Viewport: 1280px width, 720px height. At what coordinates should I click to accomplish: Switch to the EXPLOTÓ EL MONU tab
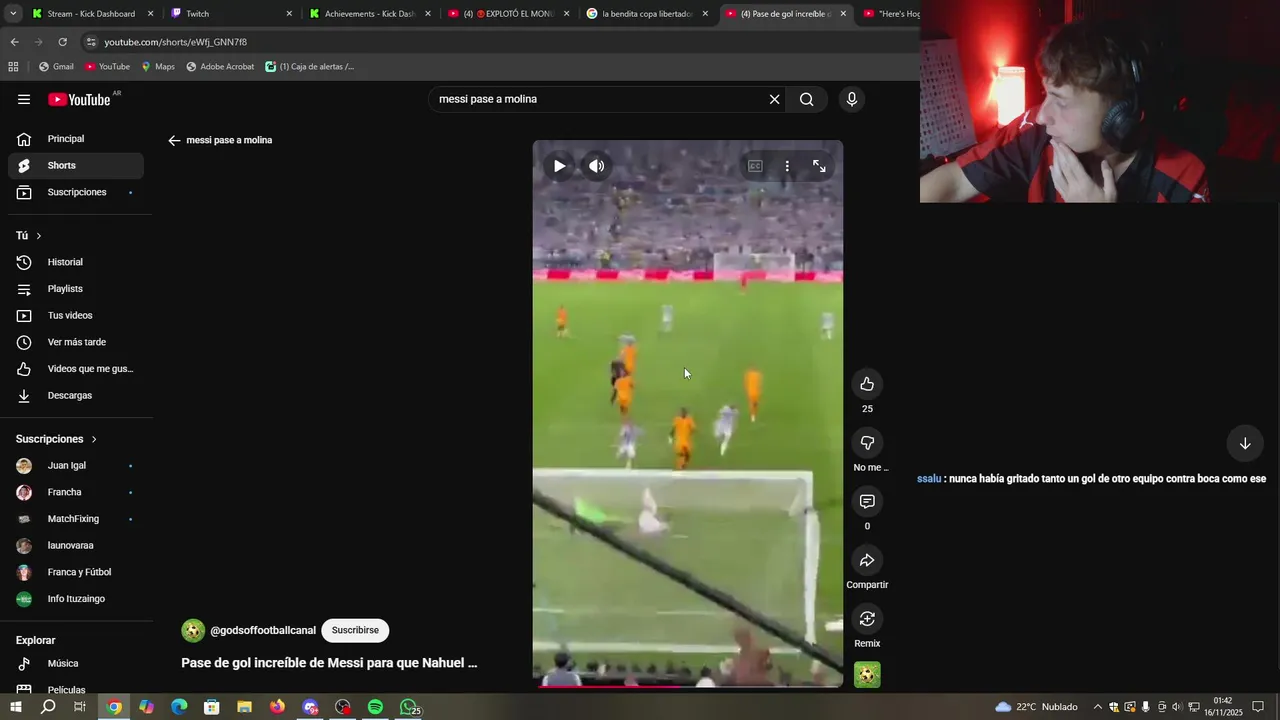click(x=508, y=14)
